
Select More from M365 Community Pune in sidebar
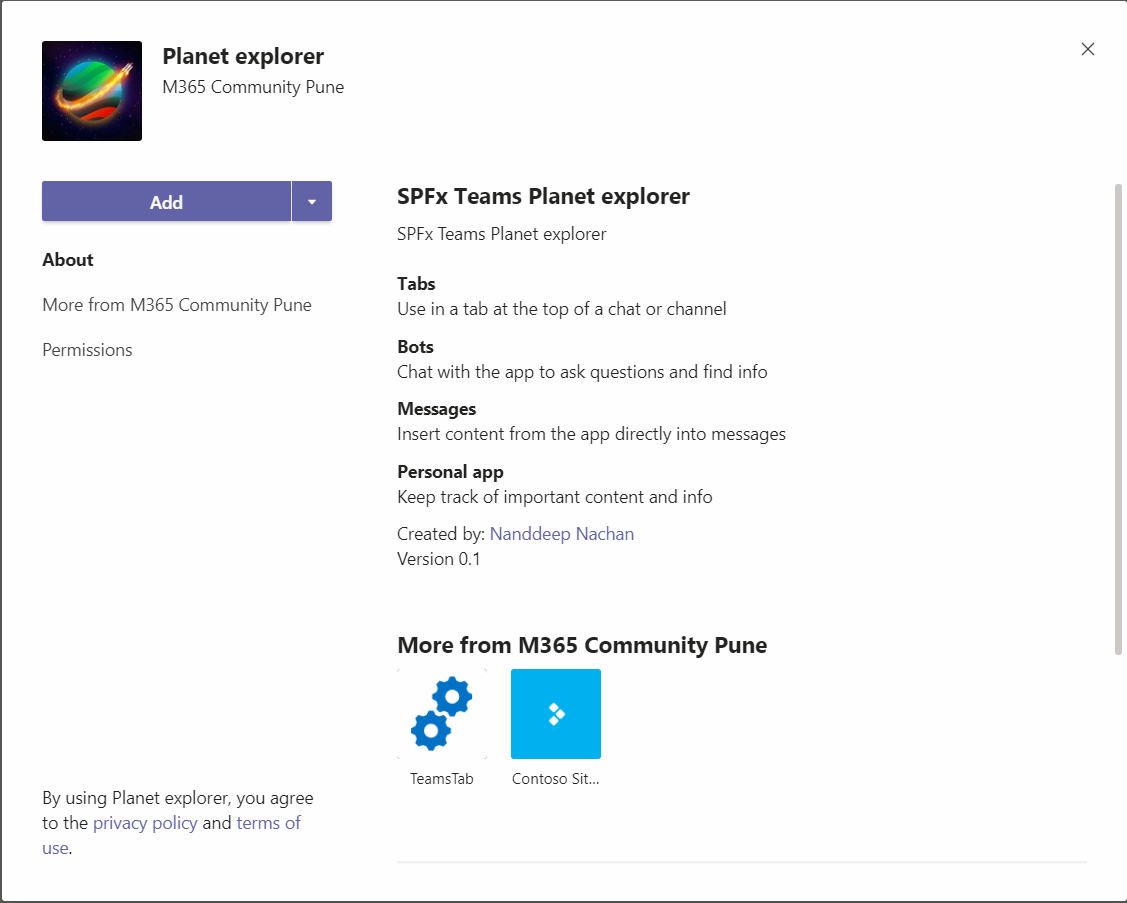pos(177,305)
